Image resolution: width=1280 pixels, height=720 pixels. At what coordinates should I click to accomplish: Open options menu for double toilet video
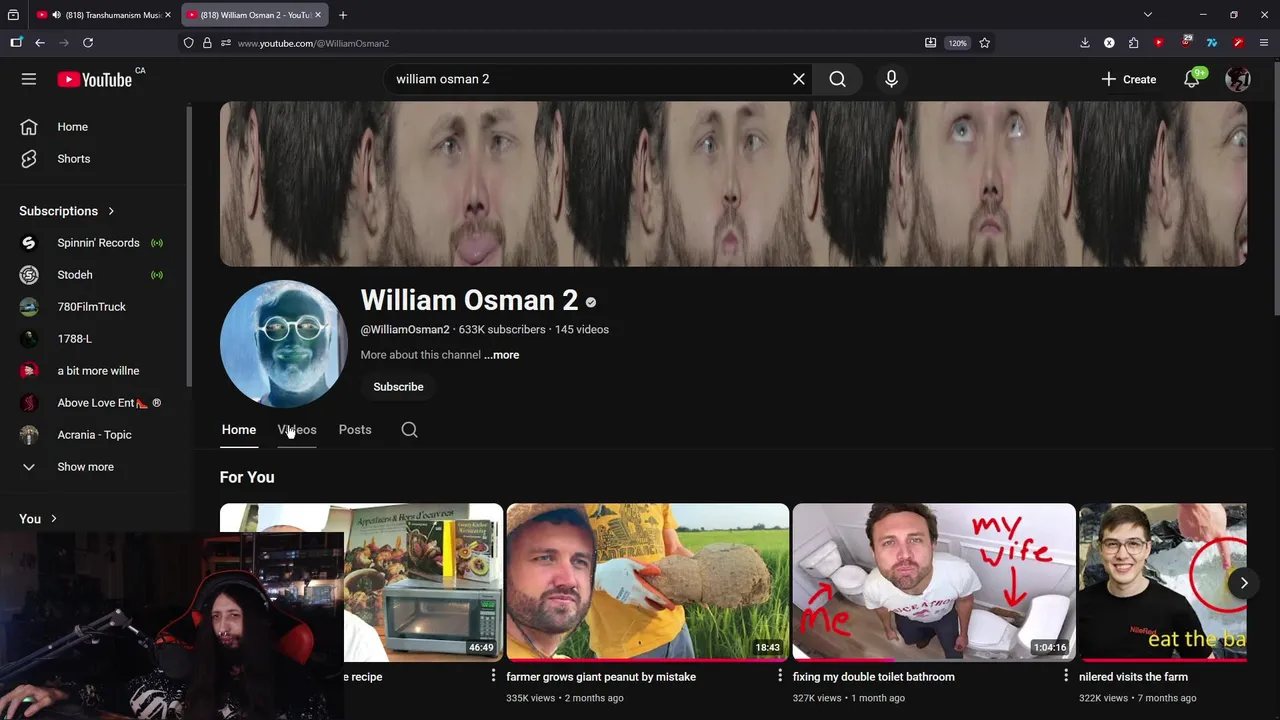(1066, 677)
